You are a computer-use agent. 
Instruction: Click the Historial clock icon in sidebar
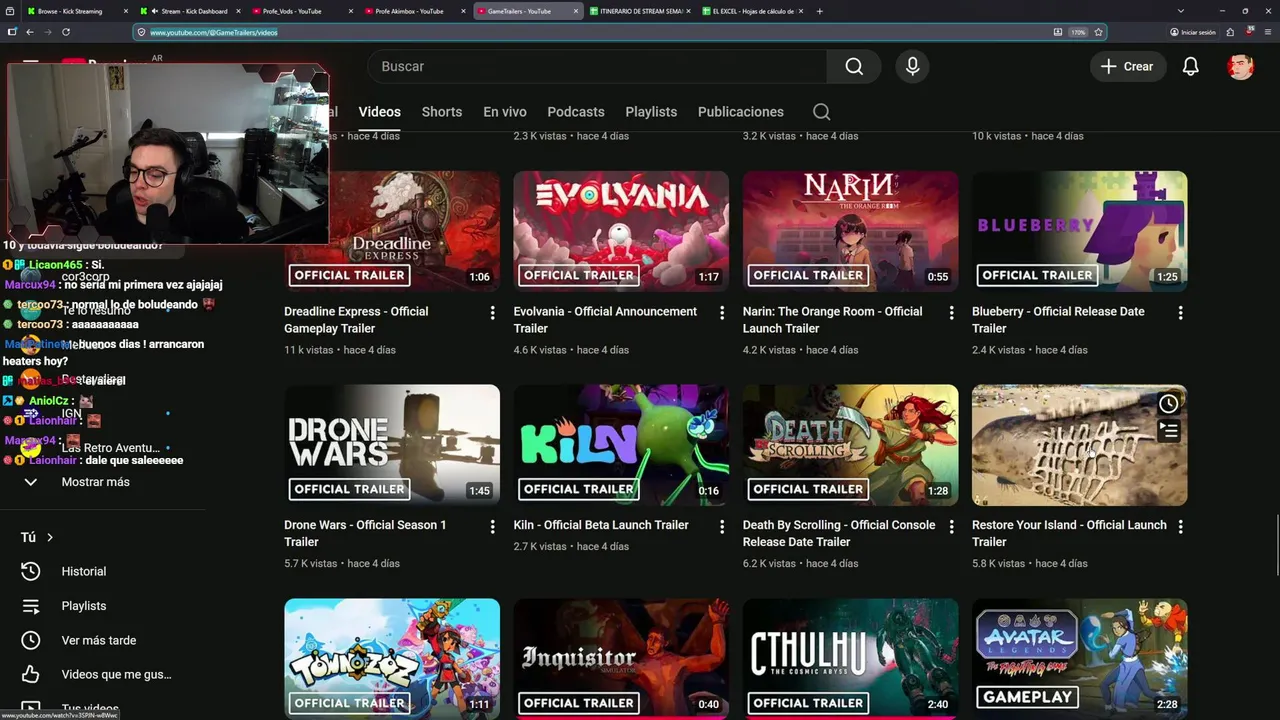pos(31,571)
